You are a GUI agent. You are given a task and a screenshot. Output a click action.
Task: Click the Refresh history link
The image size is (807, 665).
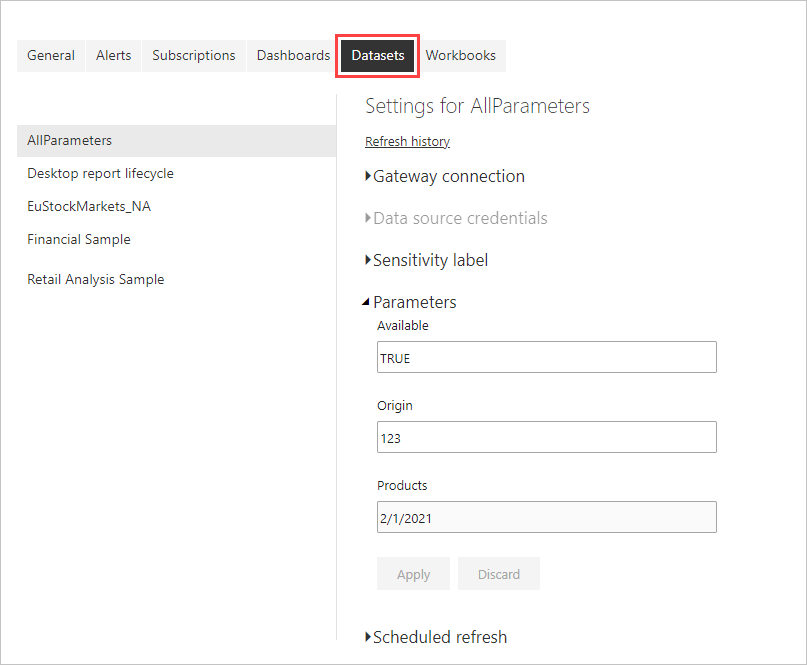point(407,142)
